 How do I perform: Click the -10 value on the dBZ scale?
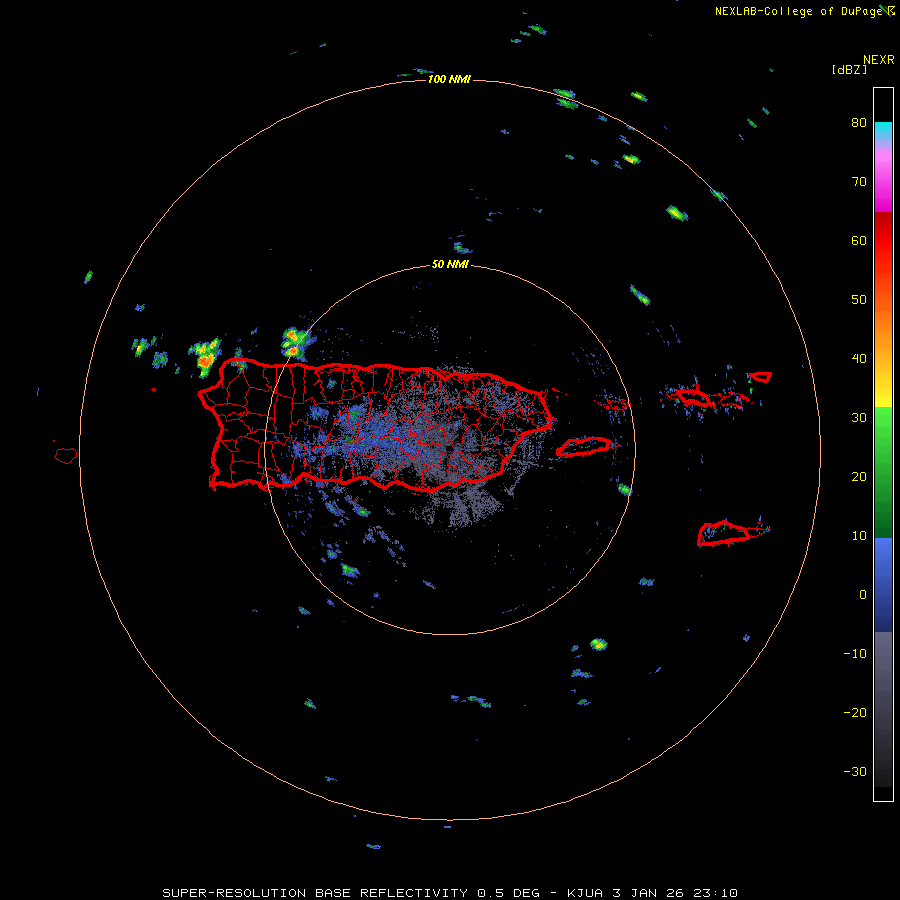(855, 654)
